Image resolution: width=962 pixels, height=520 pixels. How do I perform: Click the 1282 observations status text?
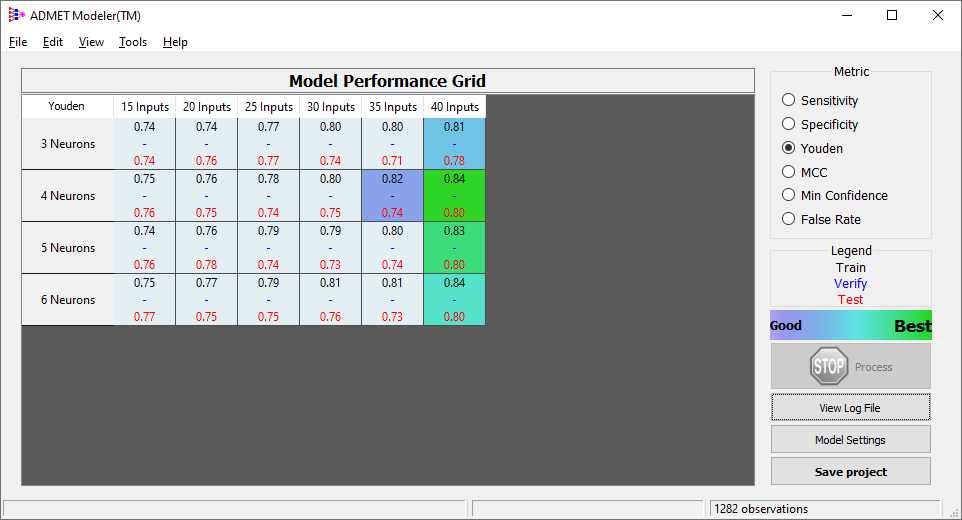click(761, 509)
